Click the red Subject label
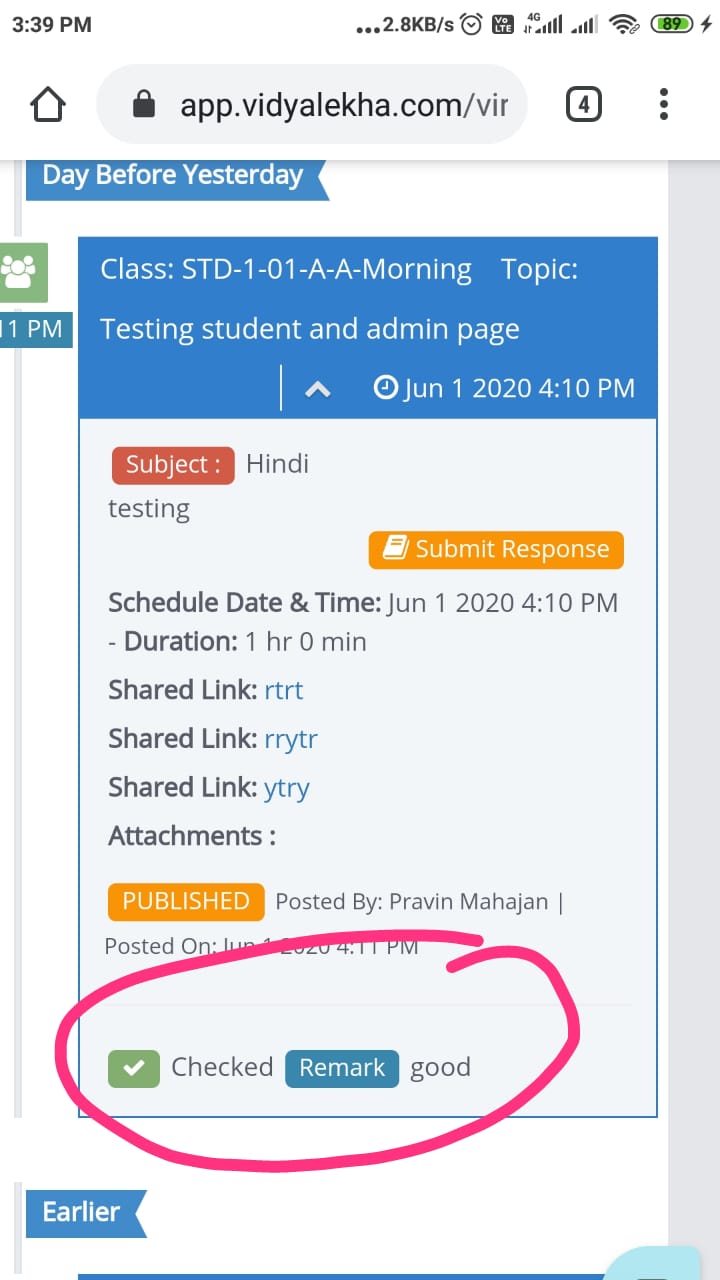 pyautogui.click(x=173, y=465)
